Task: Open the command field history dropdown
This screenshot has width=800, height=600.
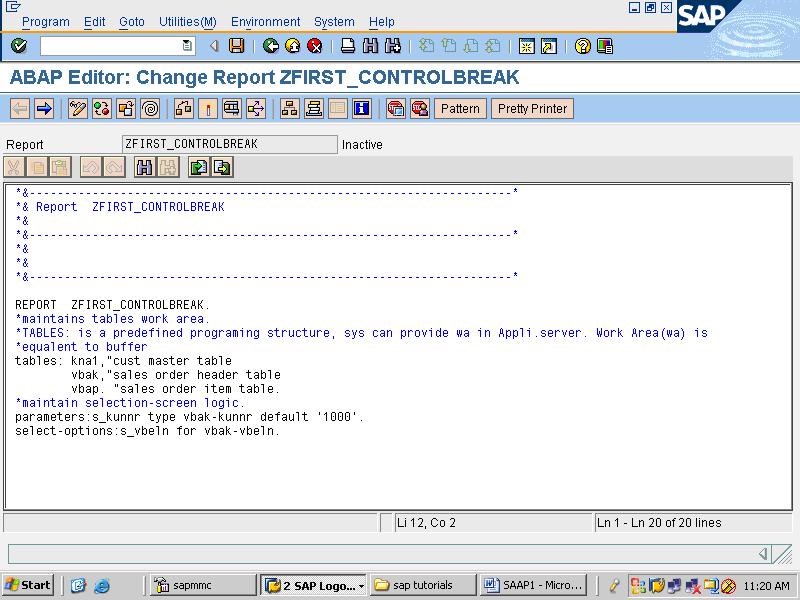Action: click(186, 44)
